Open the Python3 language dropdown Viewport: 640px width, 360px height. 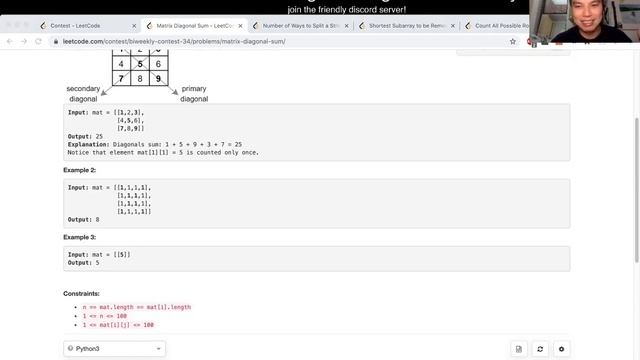coord(114,349)
